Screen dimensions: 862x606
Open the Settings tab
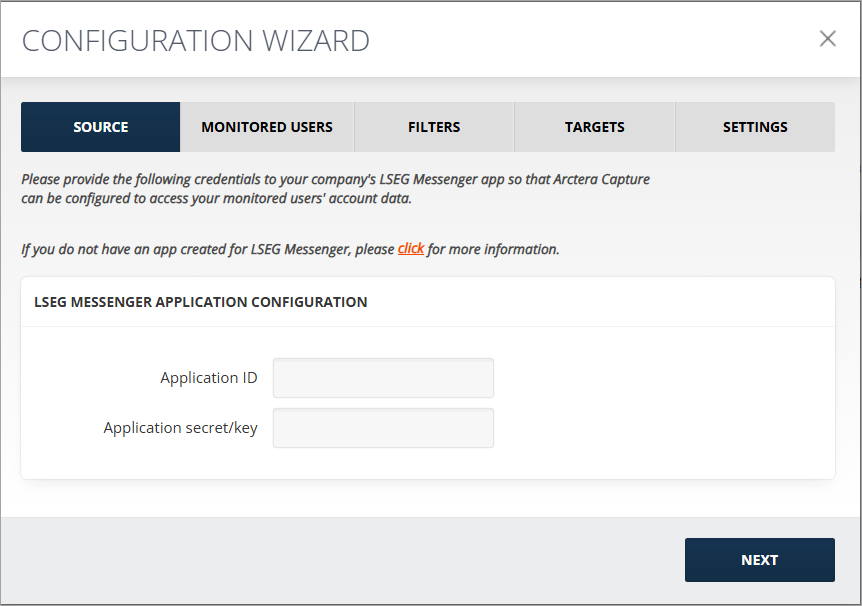(x=755, y=127)
